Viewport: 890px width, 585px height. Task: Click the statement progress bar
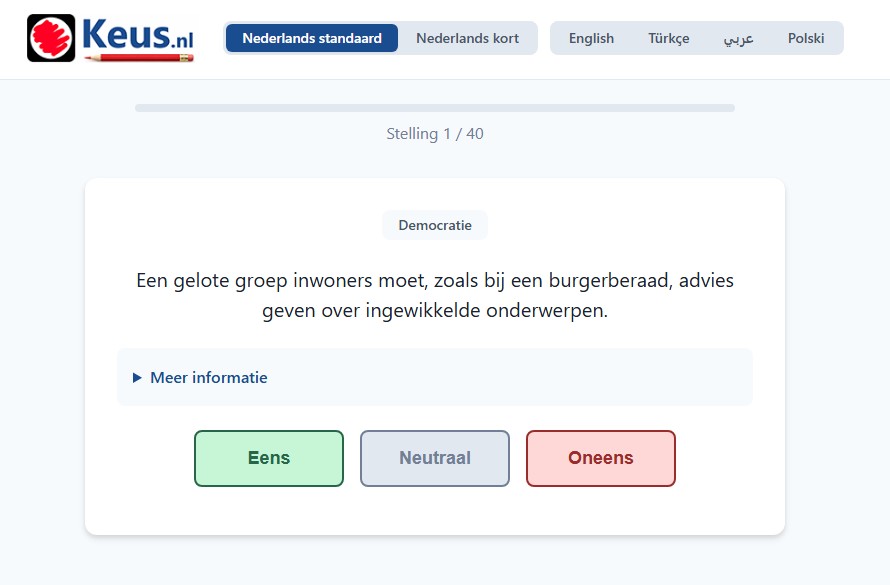tap(435, 108)
